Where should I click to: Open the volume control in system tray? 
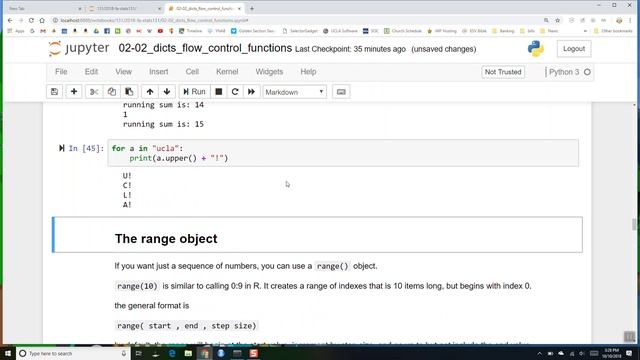tap(581, 353)
